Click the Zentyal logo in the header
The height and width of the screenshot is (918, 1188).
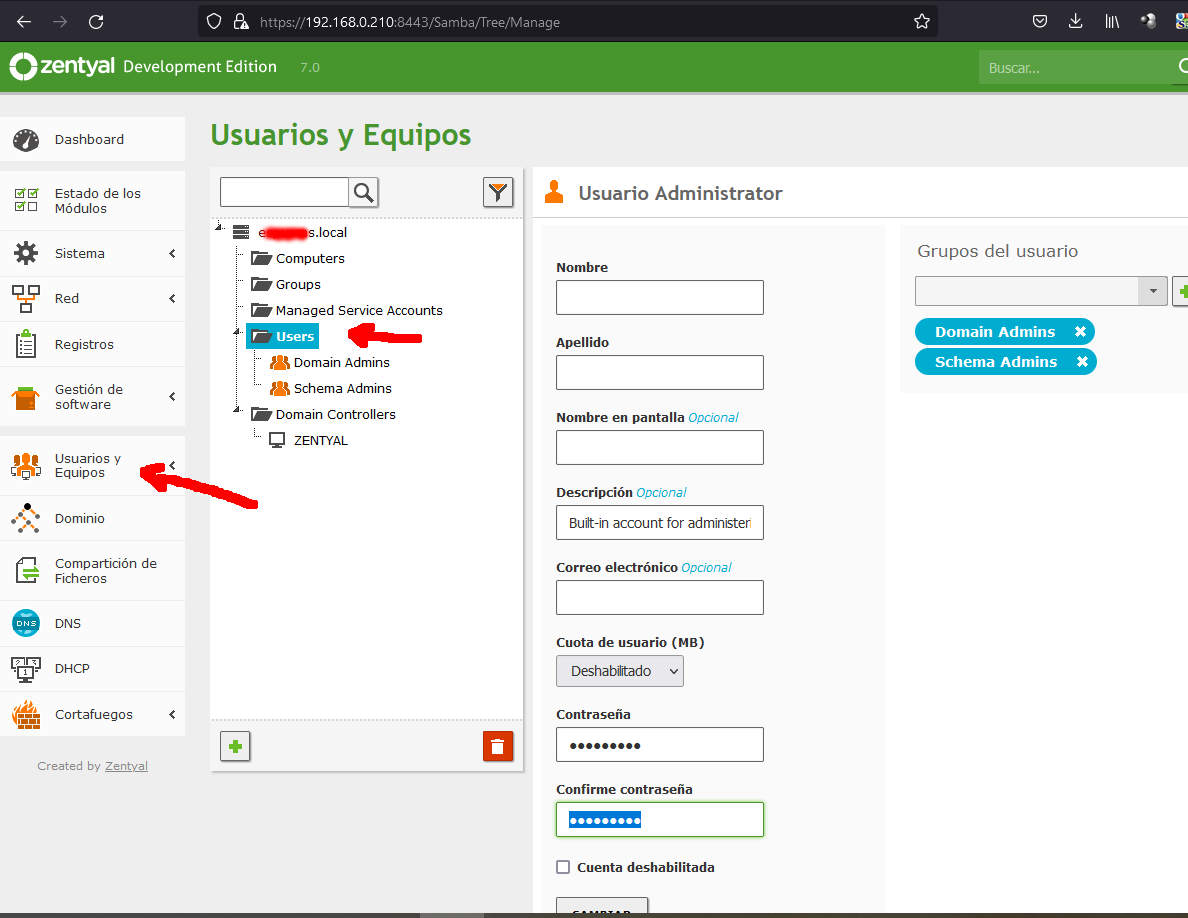pos(62,67)
